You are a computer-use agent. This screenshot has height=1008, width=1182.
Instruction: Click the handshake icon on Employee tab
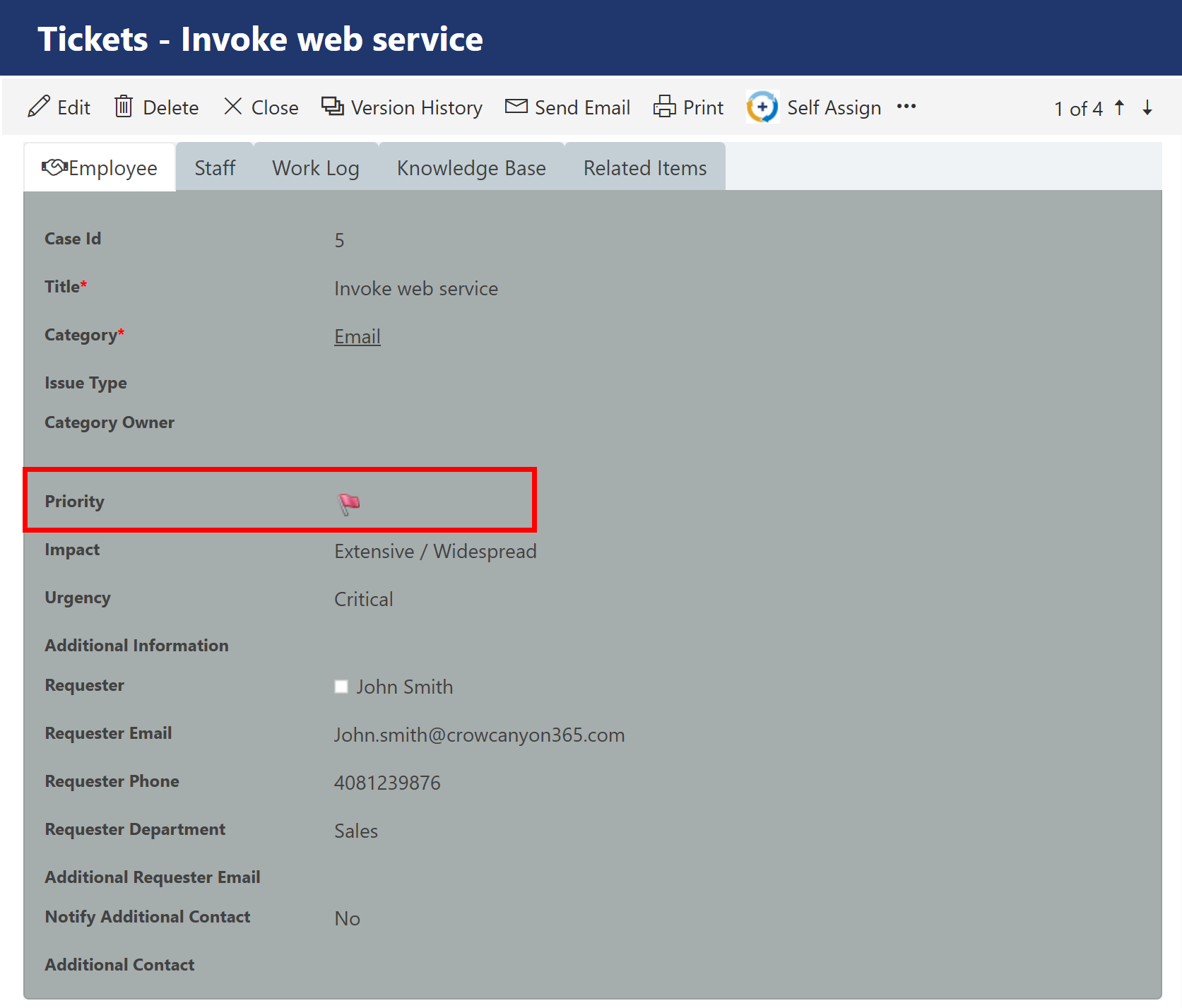[x=54, y=167]
